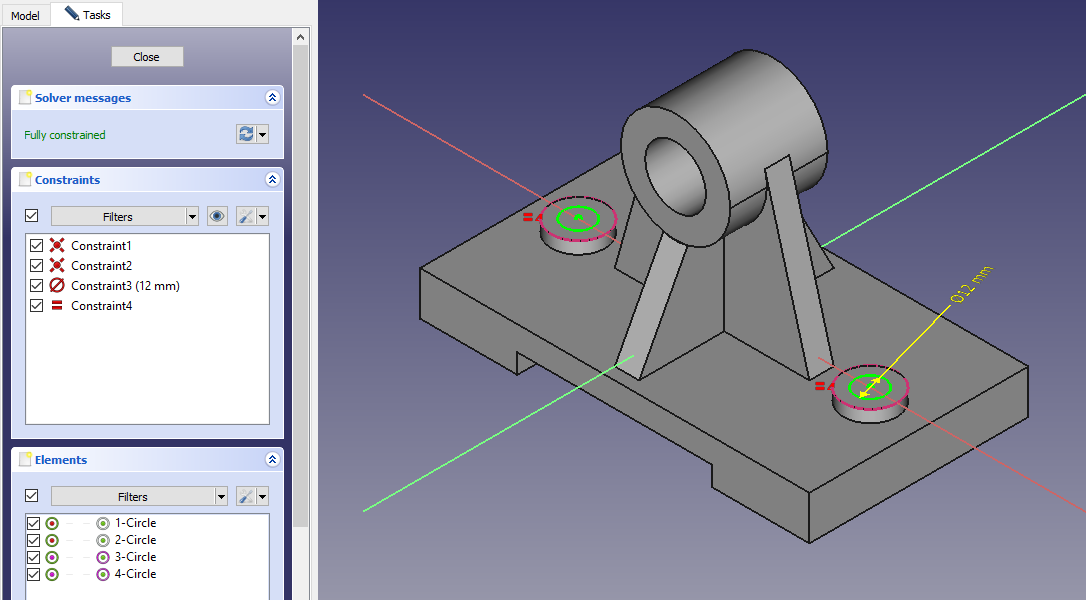
Task: Click the Constraints settings wrench icon
Action: 246,216
